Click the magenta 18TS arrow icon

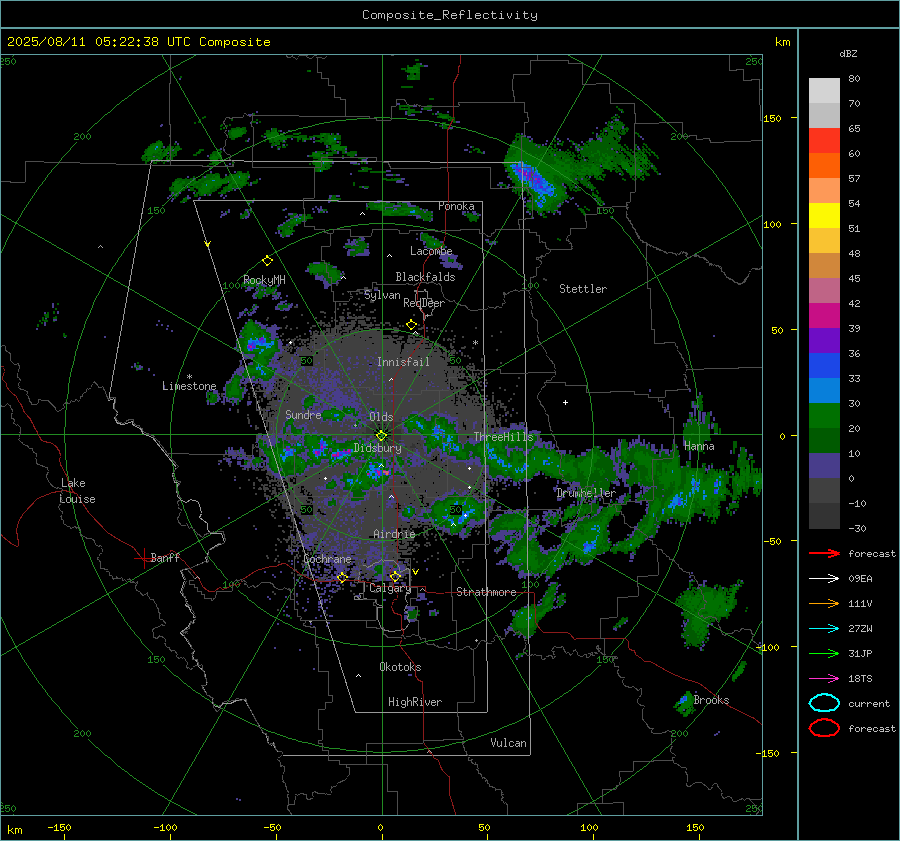point(824,679)
